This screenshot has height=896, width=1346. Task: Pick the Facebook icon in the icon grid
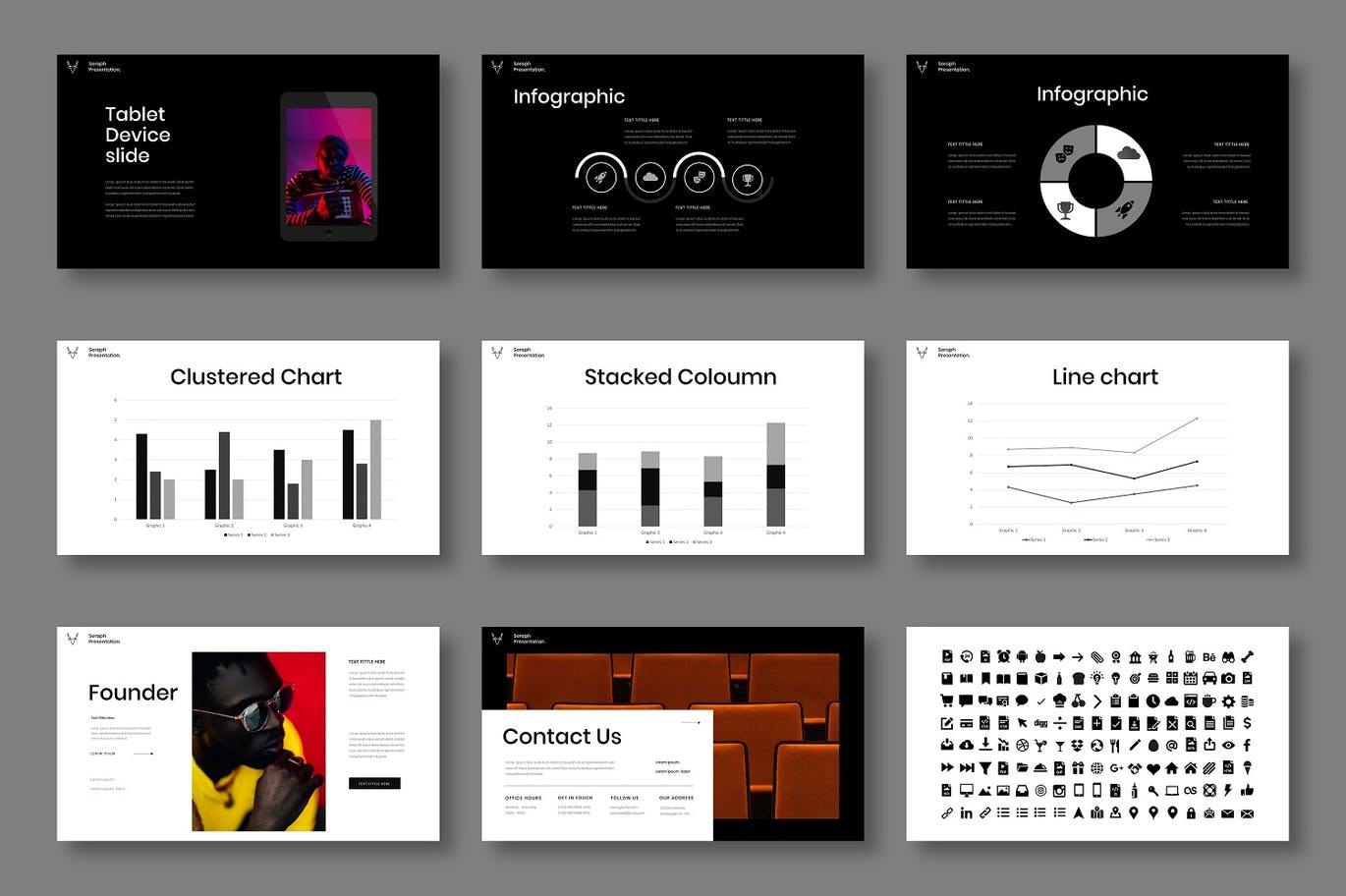tap(1247, 746)
